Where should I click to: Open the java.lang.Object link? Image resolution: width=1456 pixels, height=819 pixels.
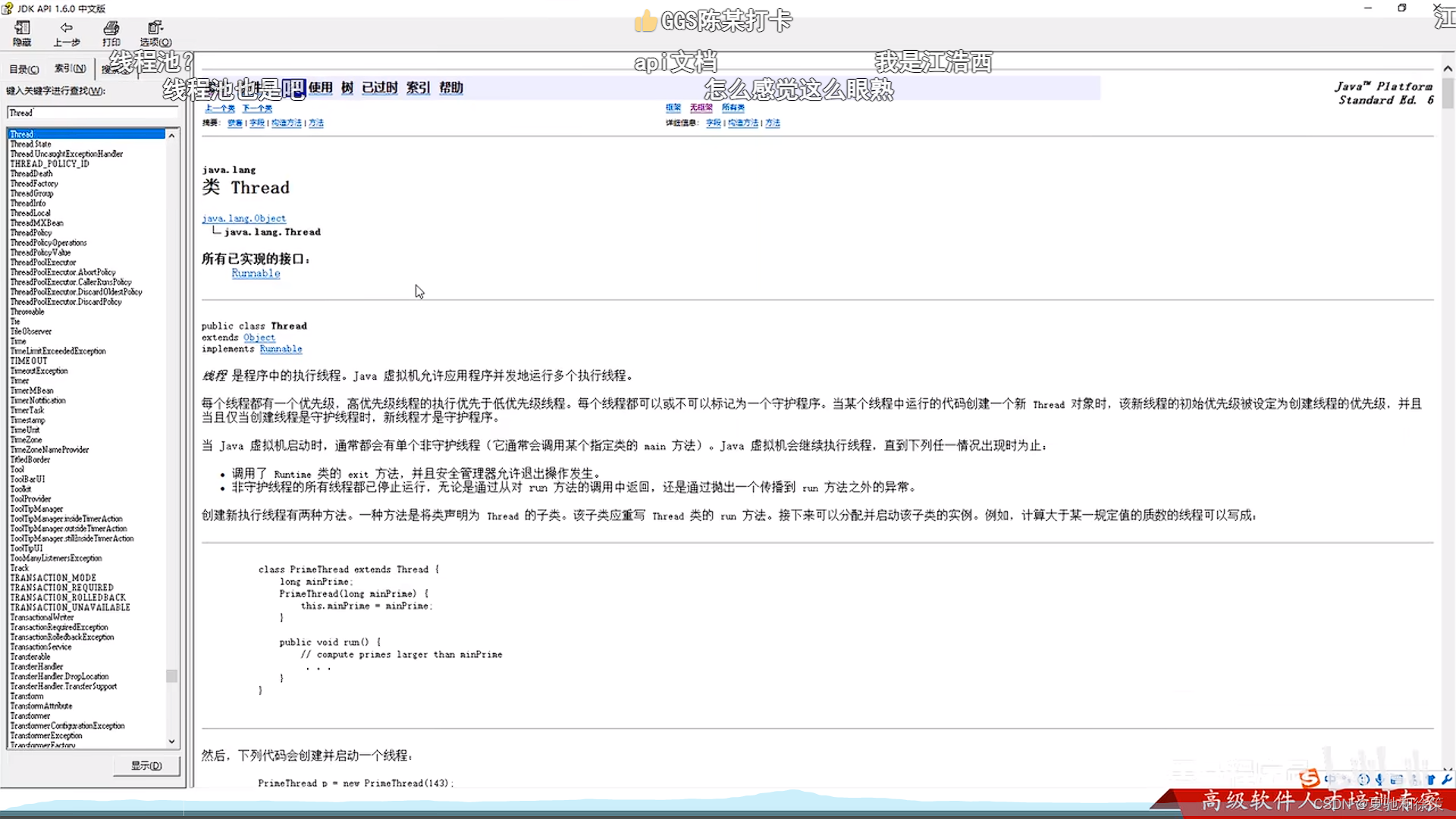(243, 218)
